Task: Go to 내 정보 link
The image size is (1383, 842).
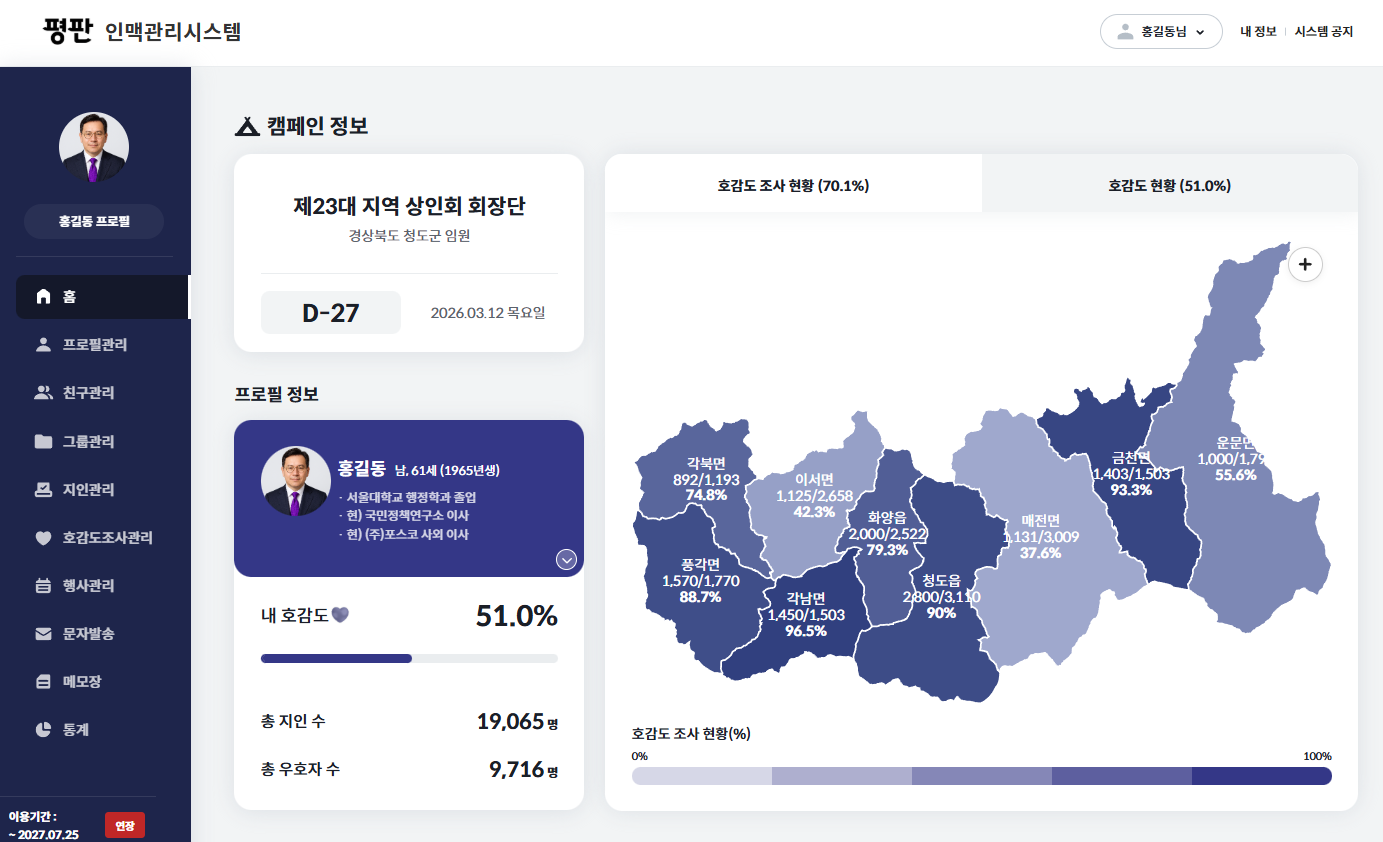Action: pos(1258,32)
